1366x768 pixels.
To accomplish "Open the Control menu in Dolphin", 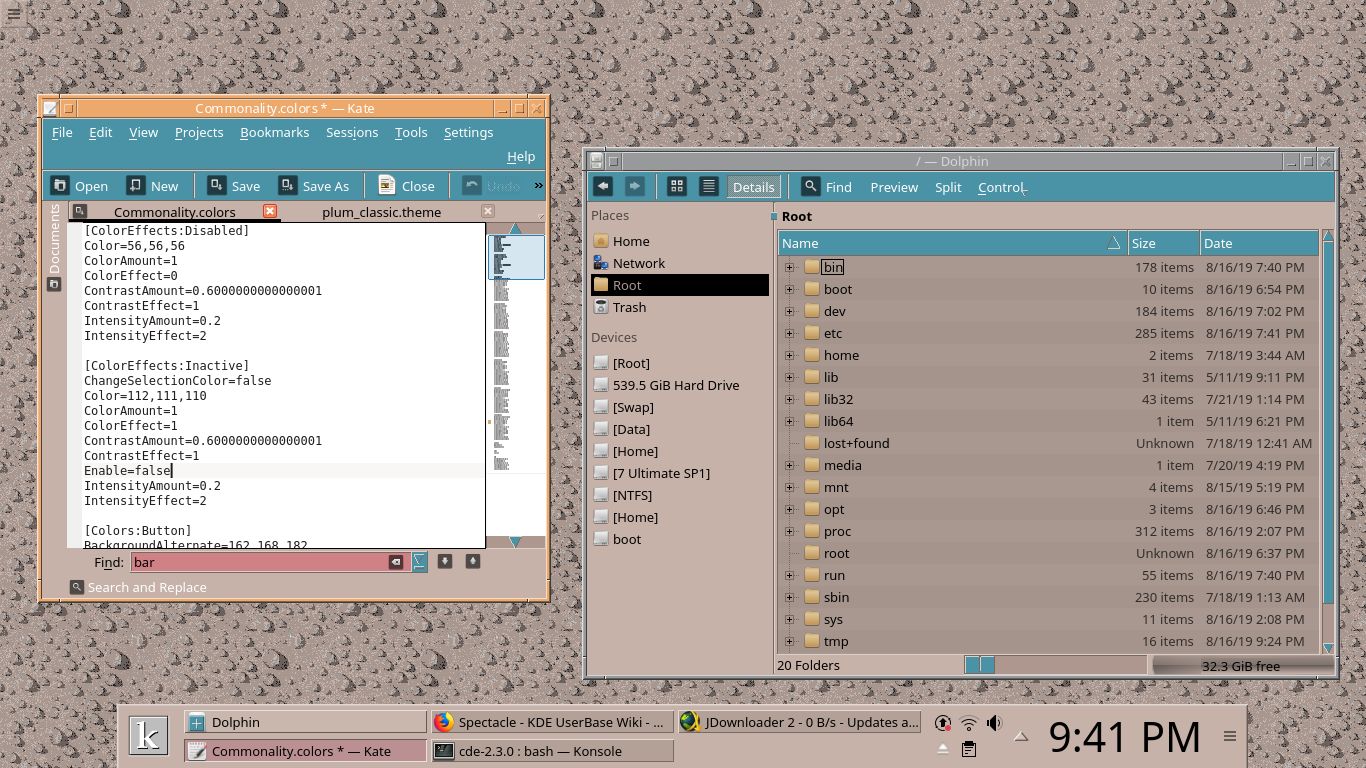I will 1000,187.
